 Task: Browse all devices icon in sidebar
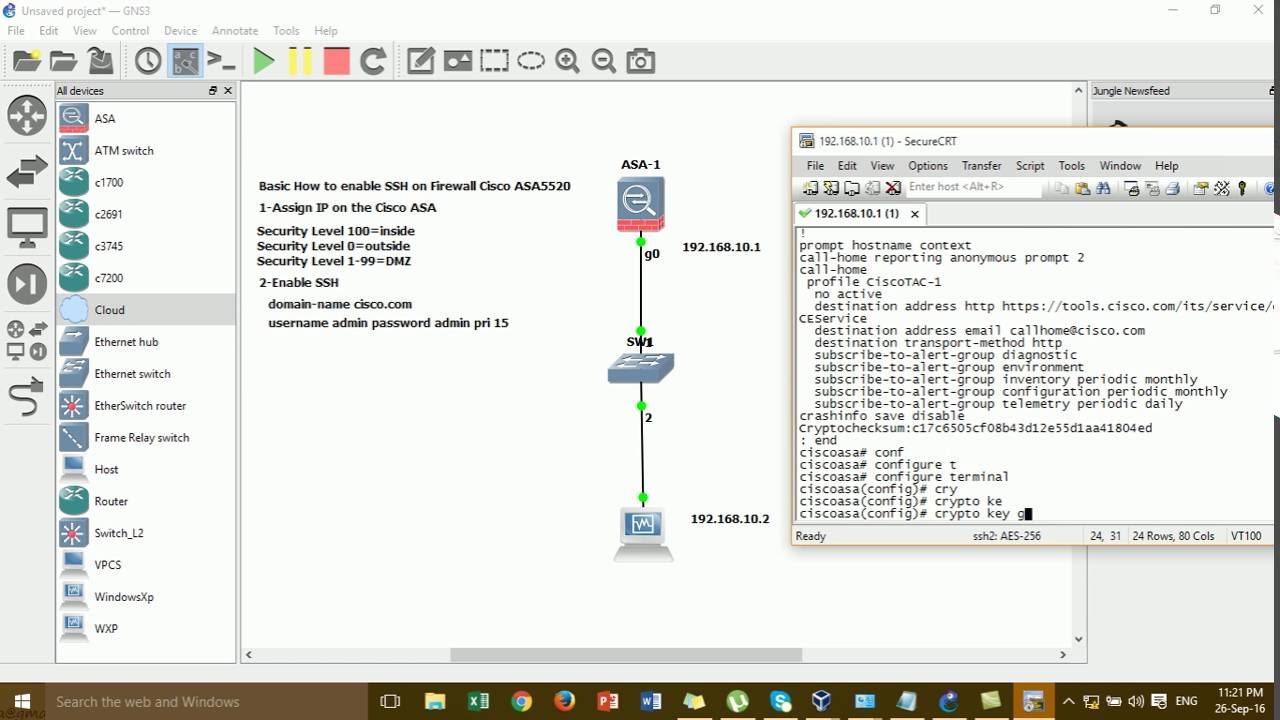point(27,340)
